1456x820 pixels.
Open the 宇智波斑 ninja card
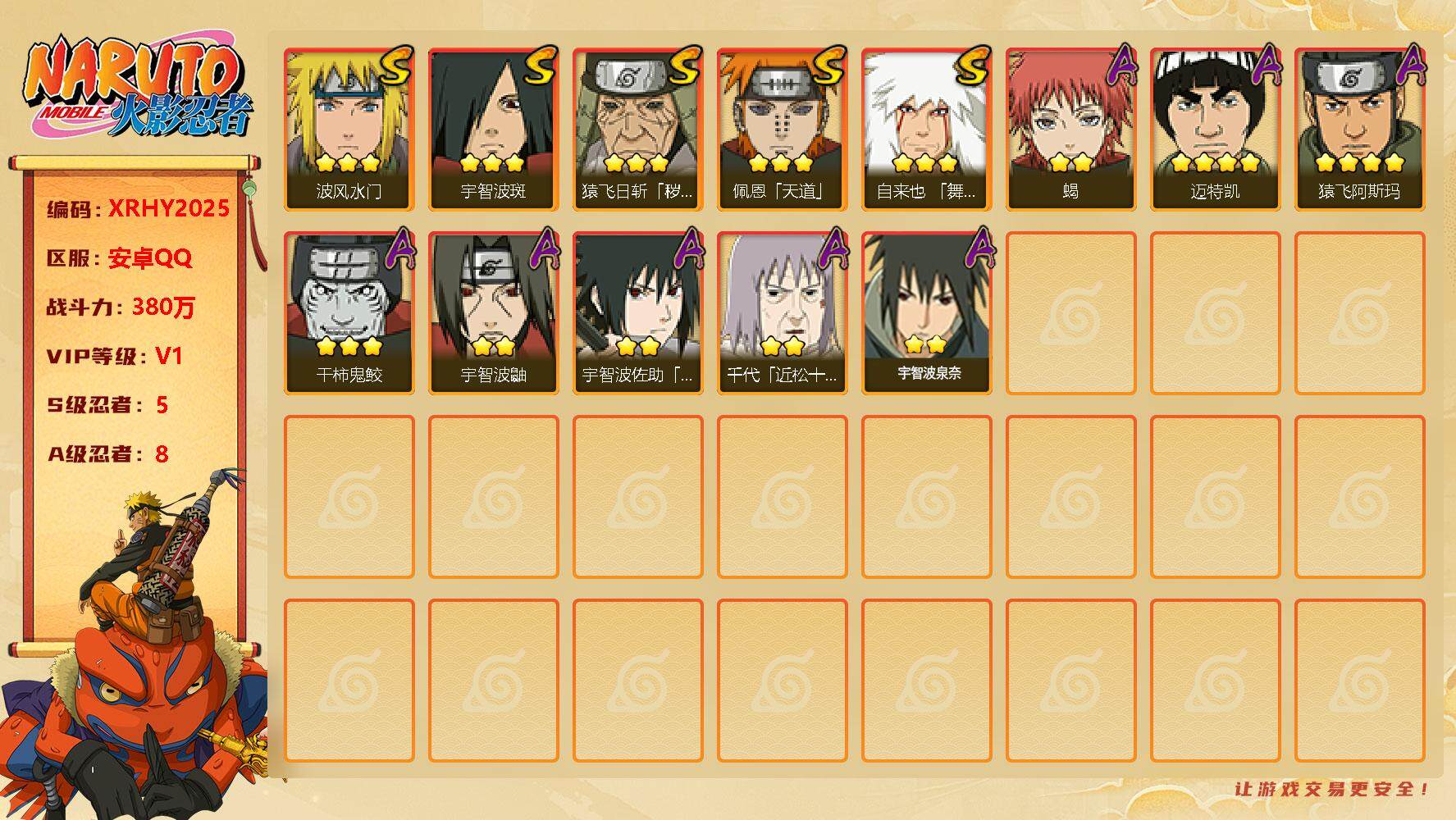[x=493, y=130]
